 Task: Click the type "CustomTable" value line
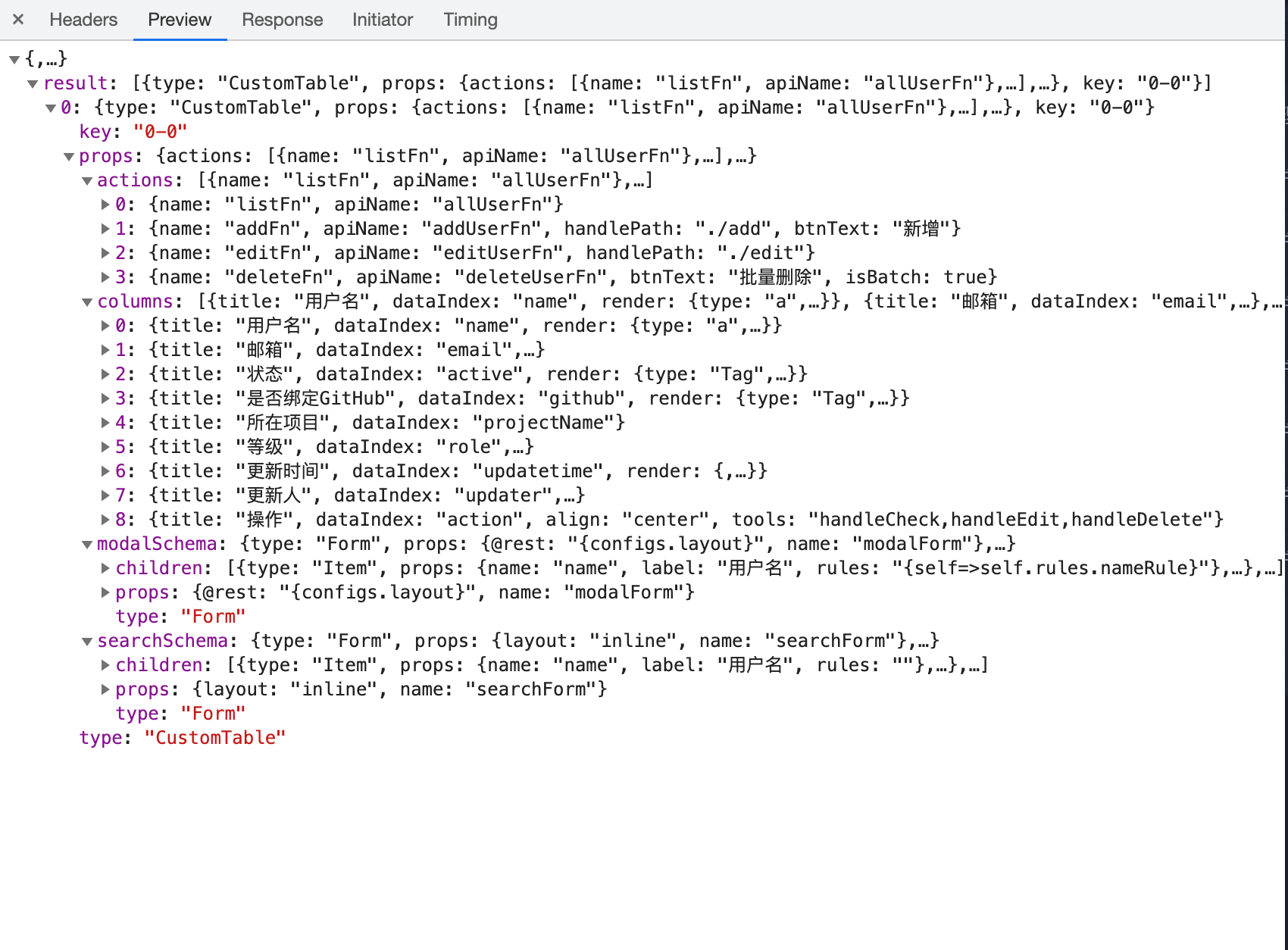[x=183, y=738]
